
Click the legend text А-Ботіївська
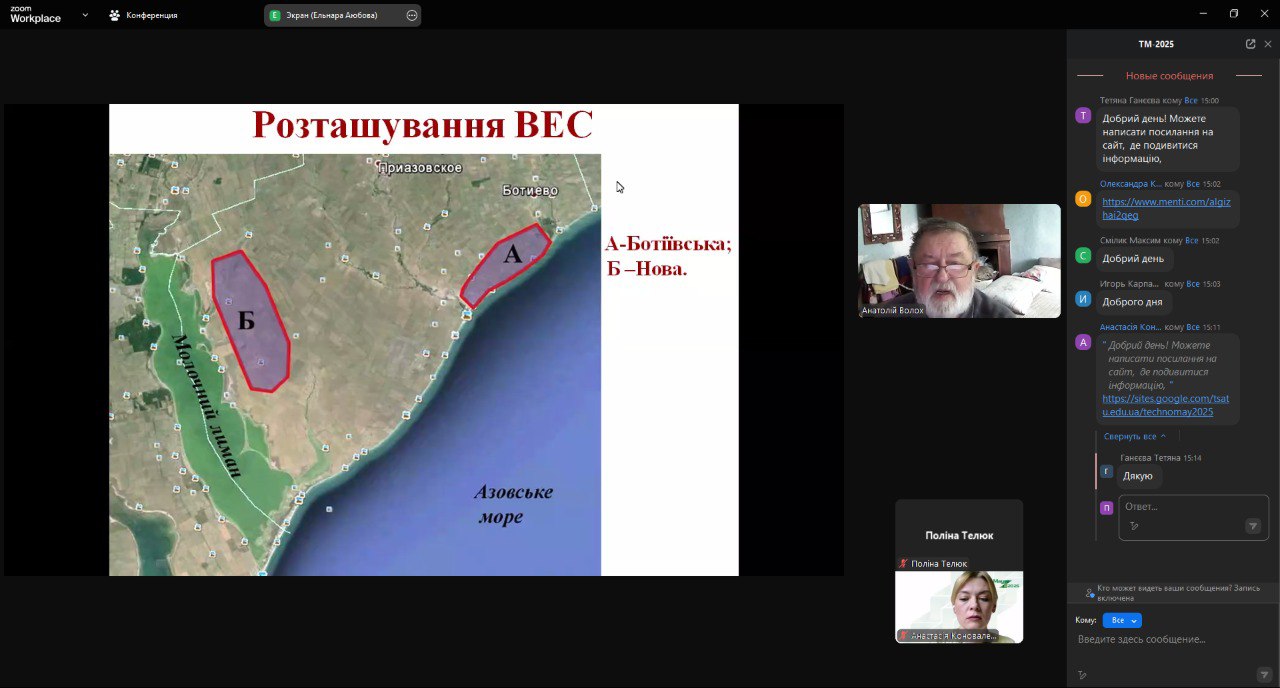pyautogui.click(x=668, y=243)
